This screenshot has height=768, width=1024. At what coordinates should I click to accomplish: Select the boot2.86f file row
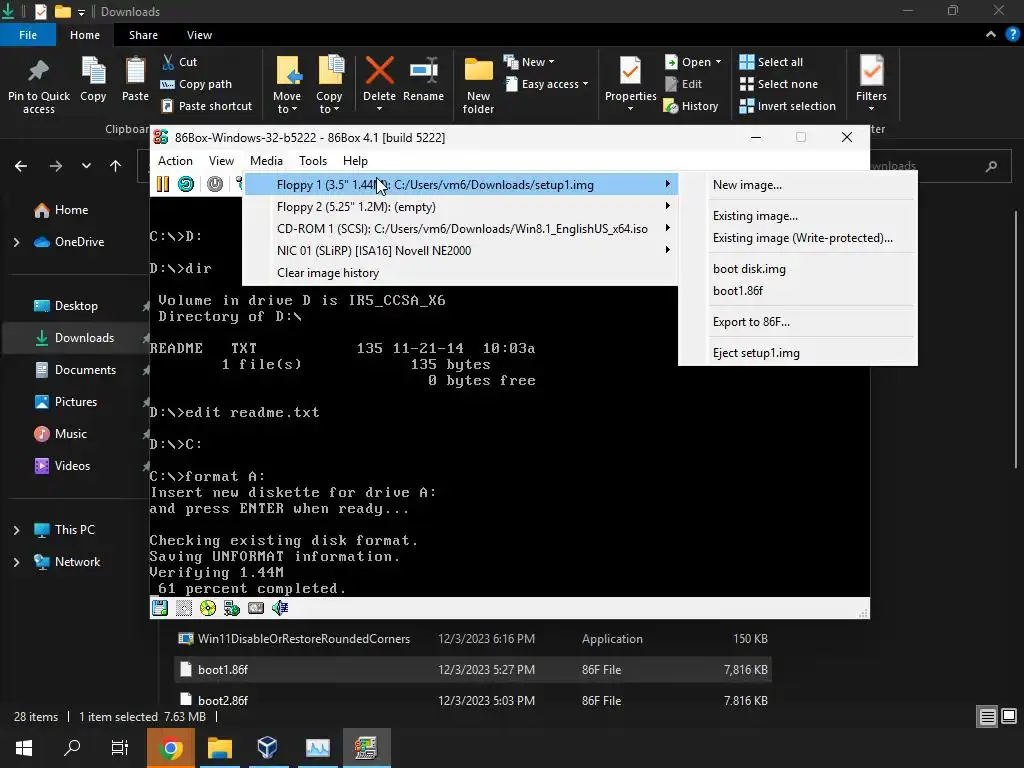473,700
